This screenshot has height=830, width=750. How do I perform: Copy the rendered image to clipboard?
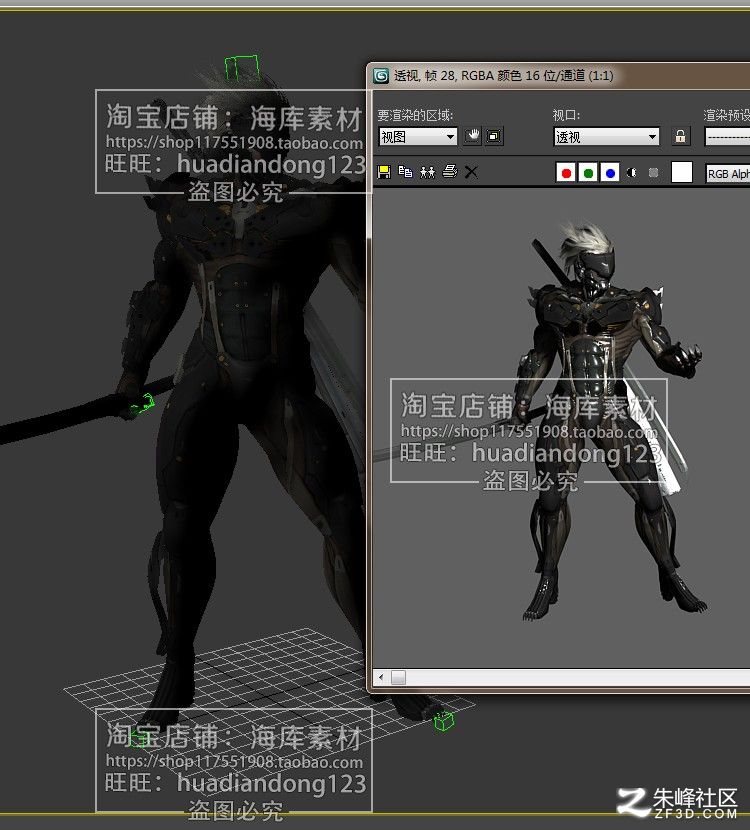click(x=405, y=172)
